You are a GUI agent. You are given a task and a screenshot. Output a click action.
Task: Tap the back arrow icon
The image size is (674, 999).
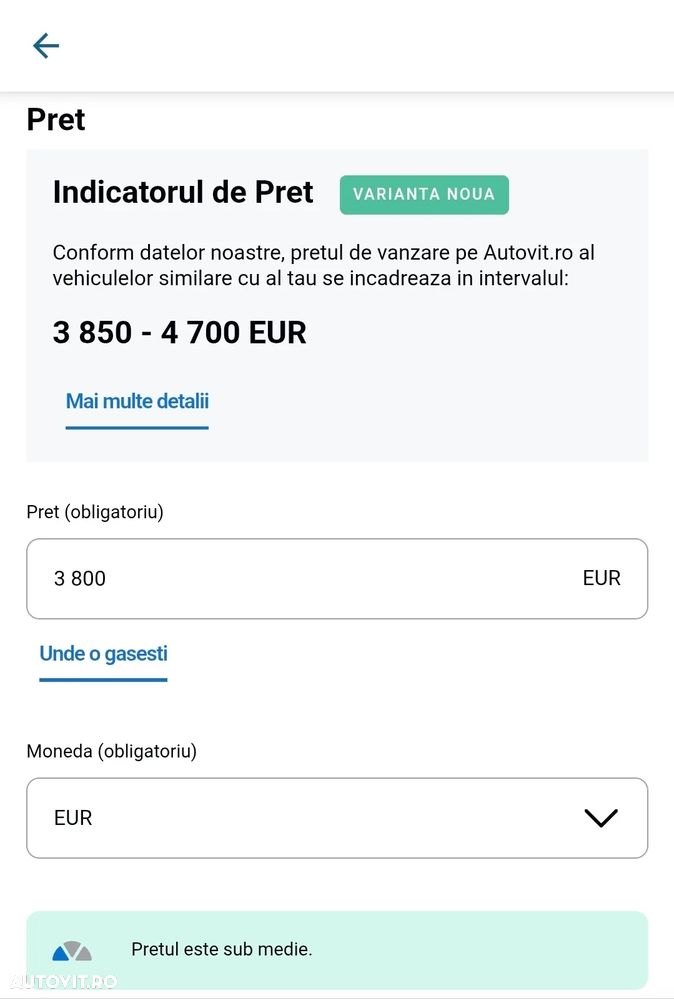point(46,46)
